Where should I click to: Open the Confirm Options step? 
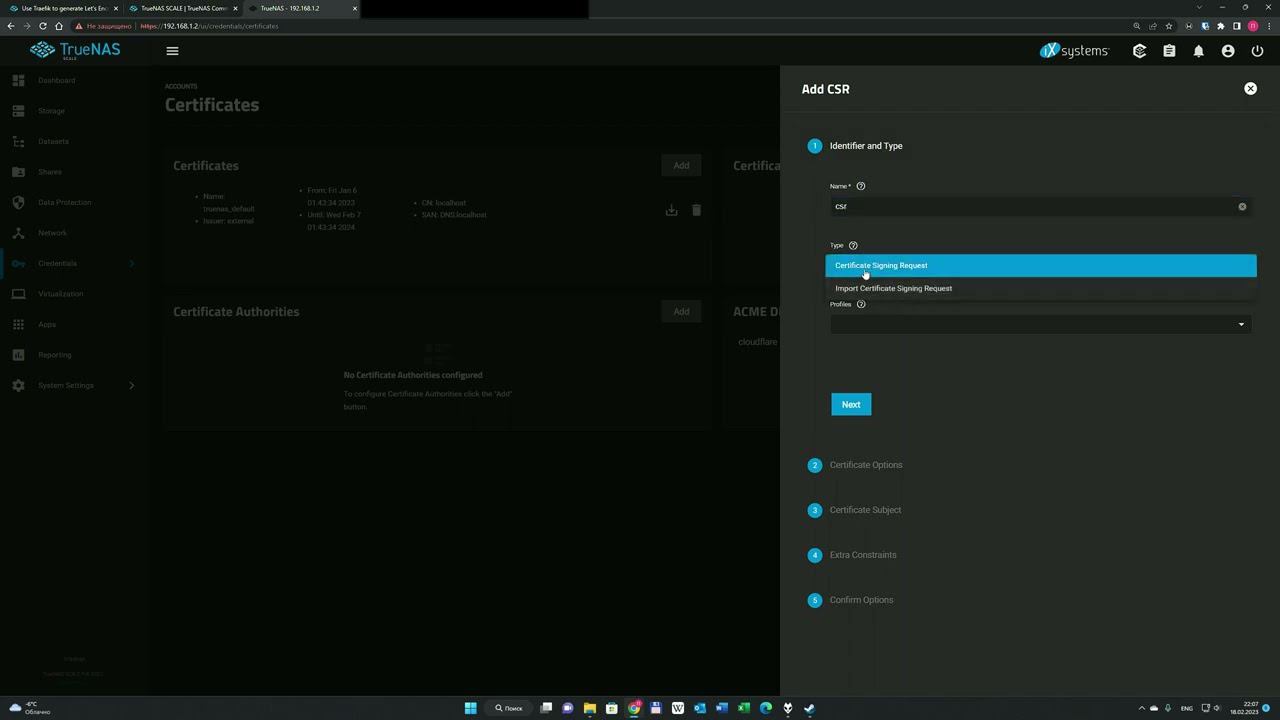point(861,600)
